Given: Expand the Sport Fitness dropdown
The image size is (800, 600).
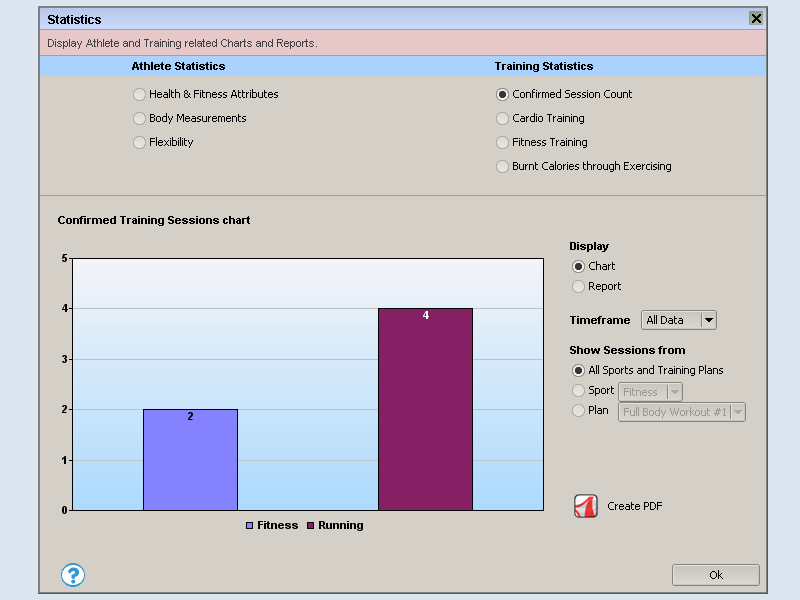Looking at the screenshot, I should pyautogui.click(x=650, y=392).
